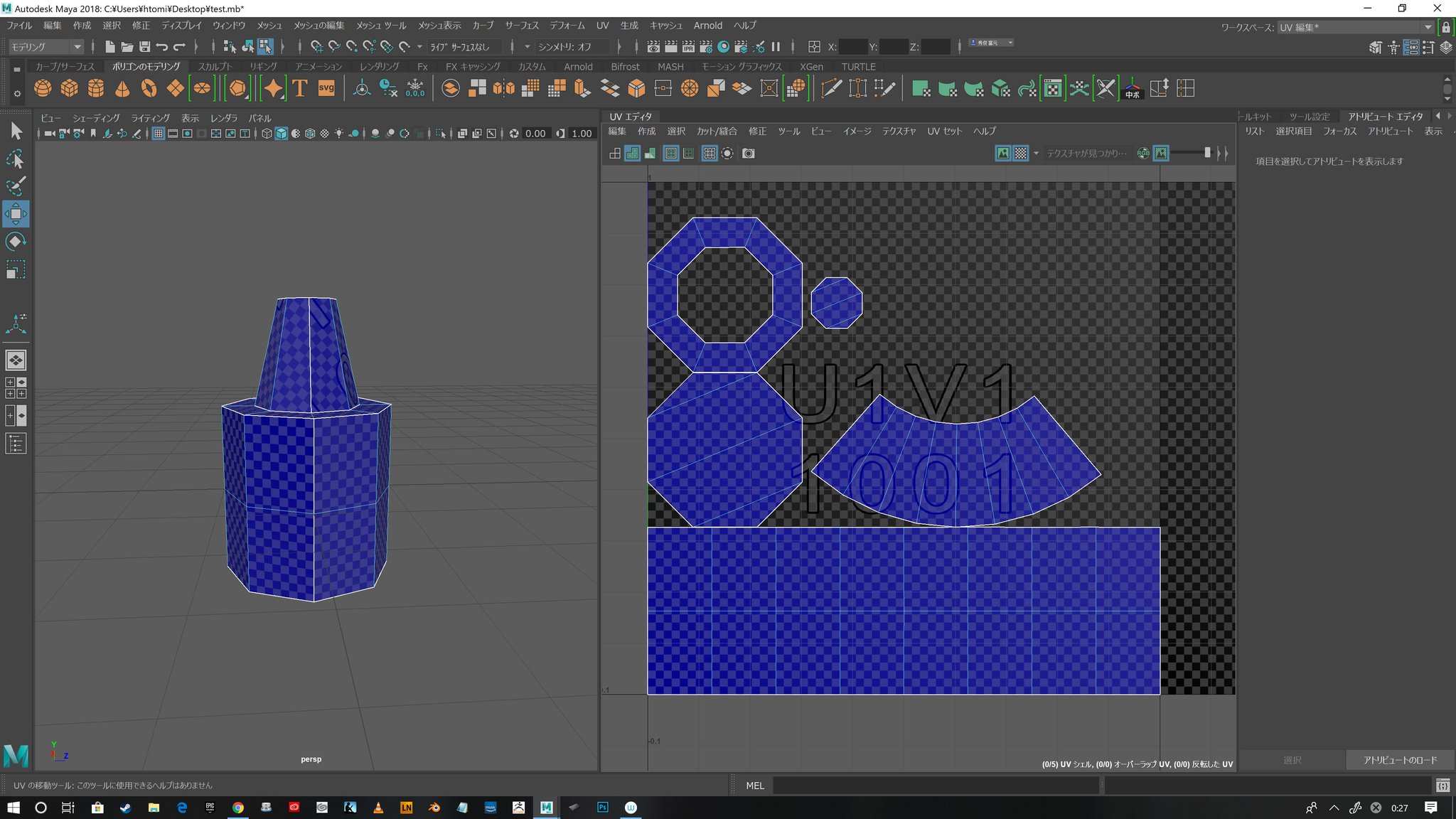This screenshot has height=819, width=1456.
Task: Toggle viewport grid display button
Action: click(159, 134)
